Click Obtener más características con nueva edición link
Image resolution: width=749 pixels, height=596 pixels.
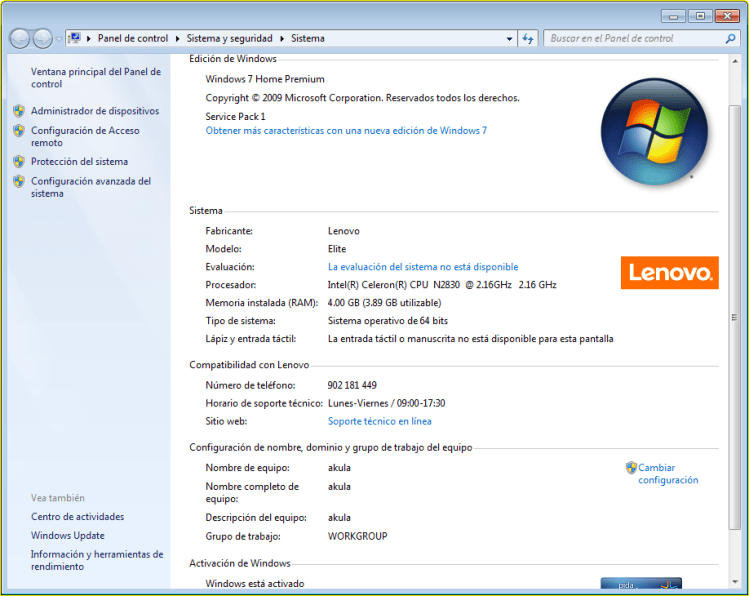point(346,130)
